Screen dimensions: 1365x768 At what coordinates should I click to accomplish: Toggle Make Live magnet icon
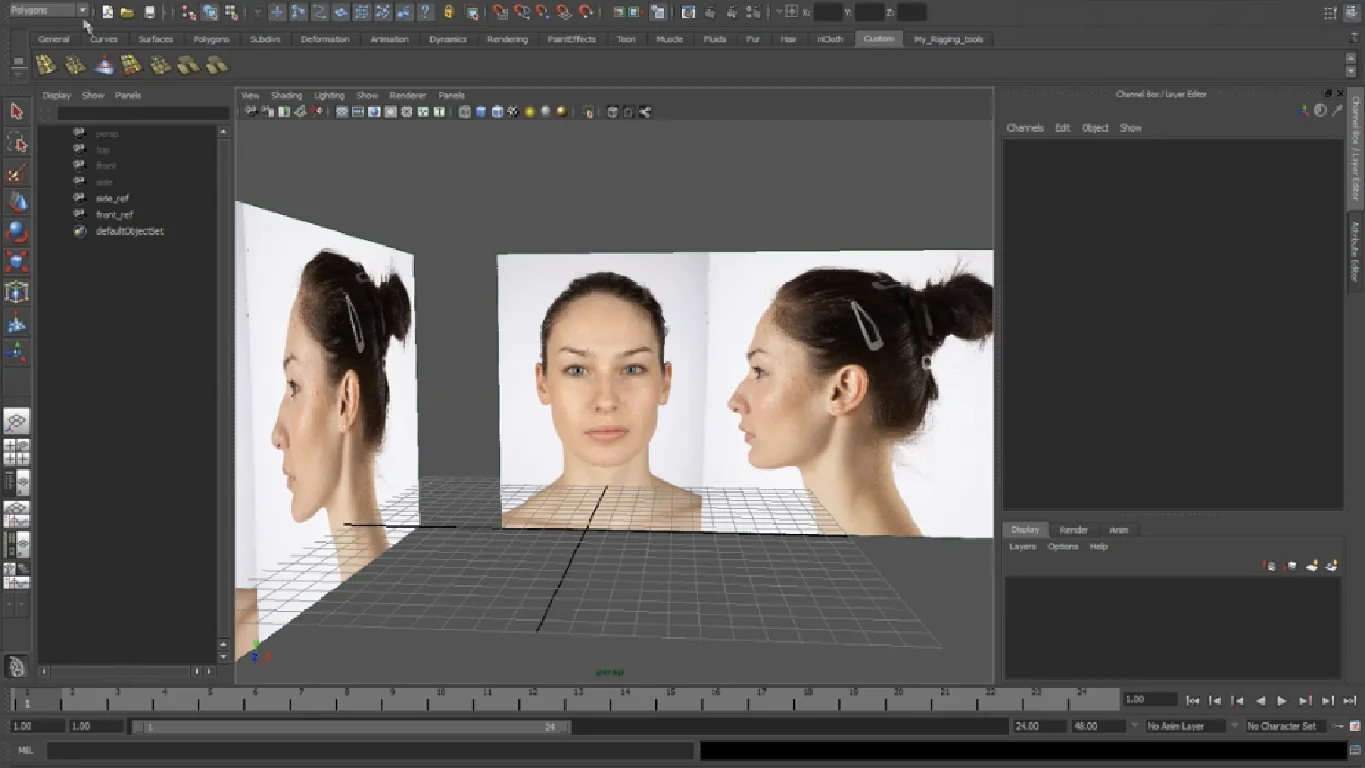coord(585,12)
